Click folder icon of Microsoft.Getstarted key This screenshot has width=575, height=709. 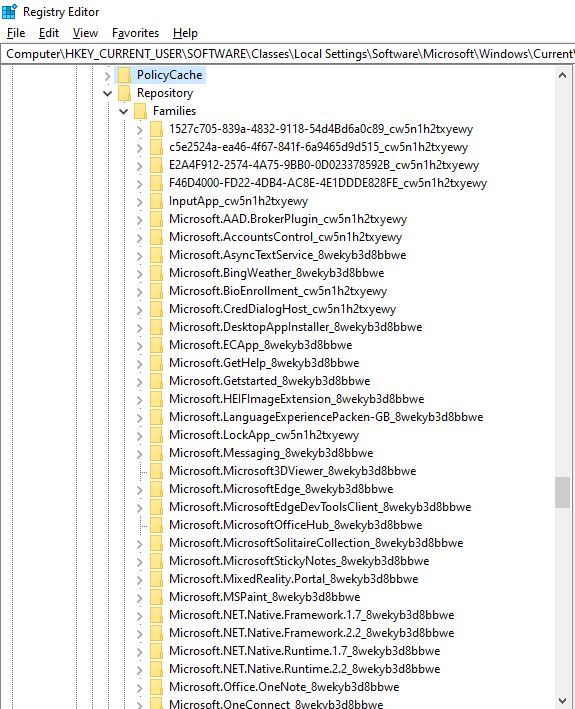click(x=156, y=381)
